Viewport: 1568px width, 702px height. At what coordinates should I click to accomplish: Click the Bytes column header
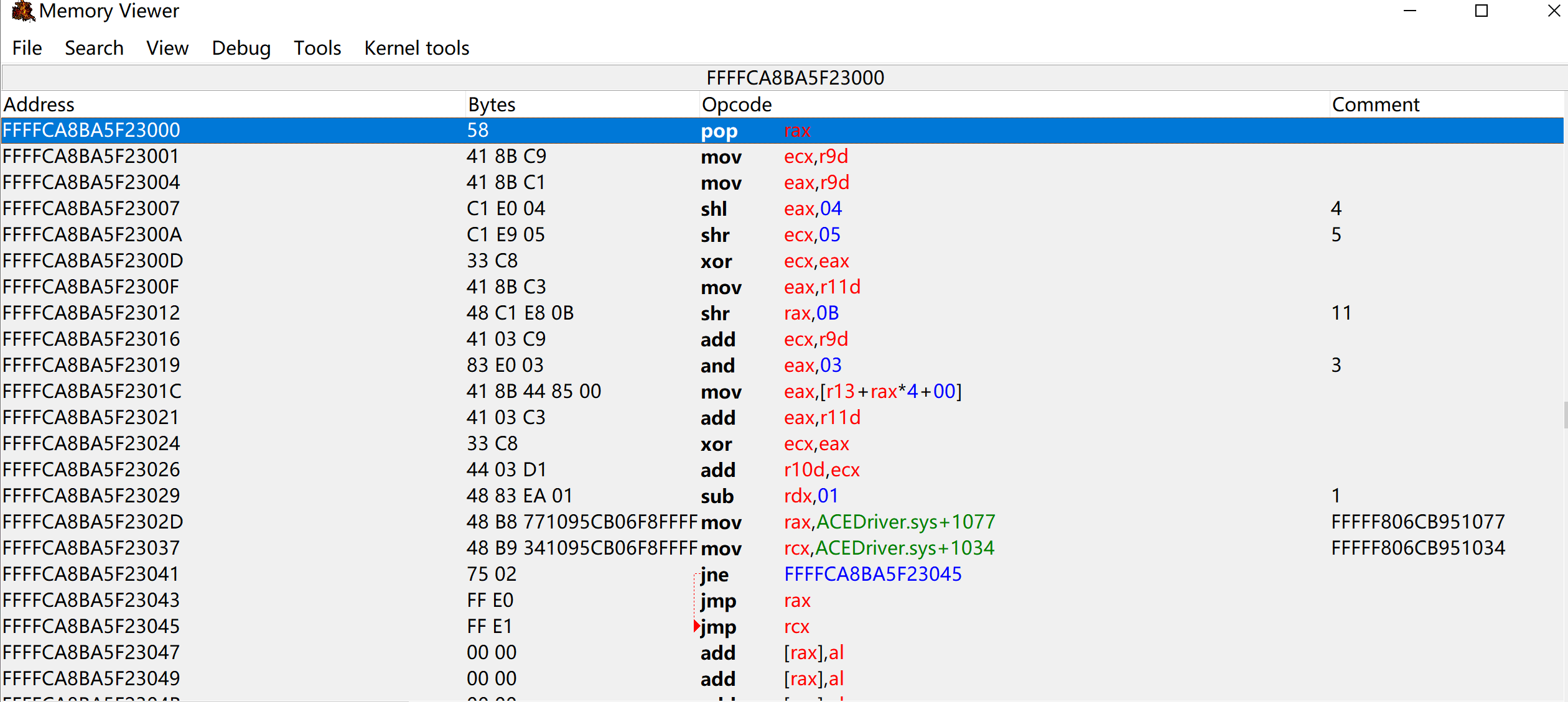(491, 104)
